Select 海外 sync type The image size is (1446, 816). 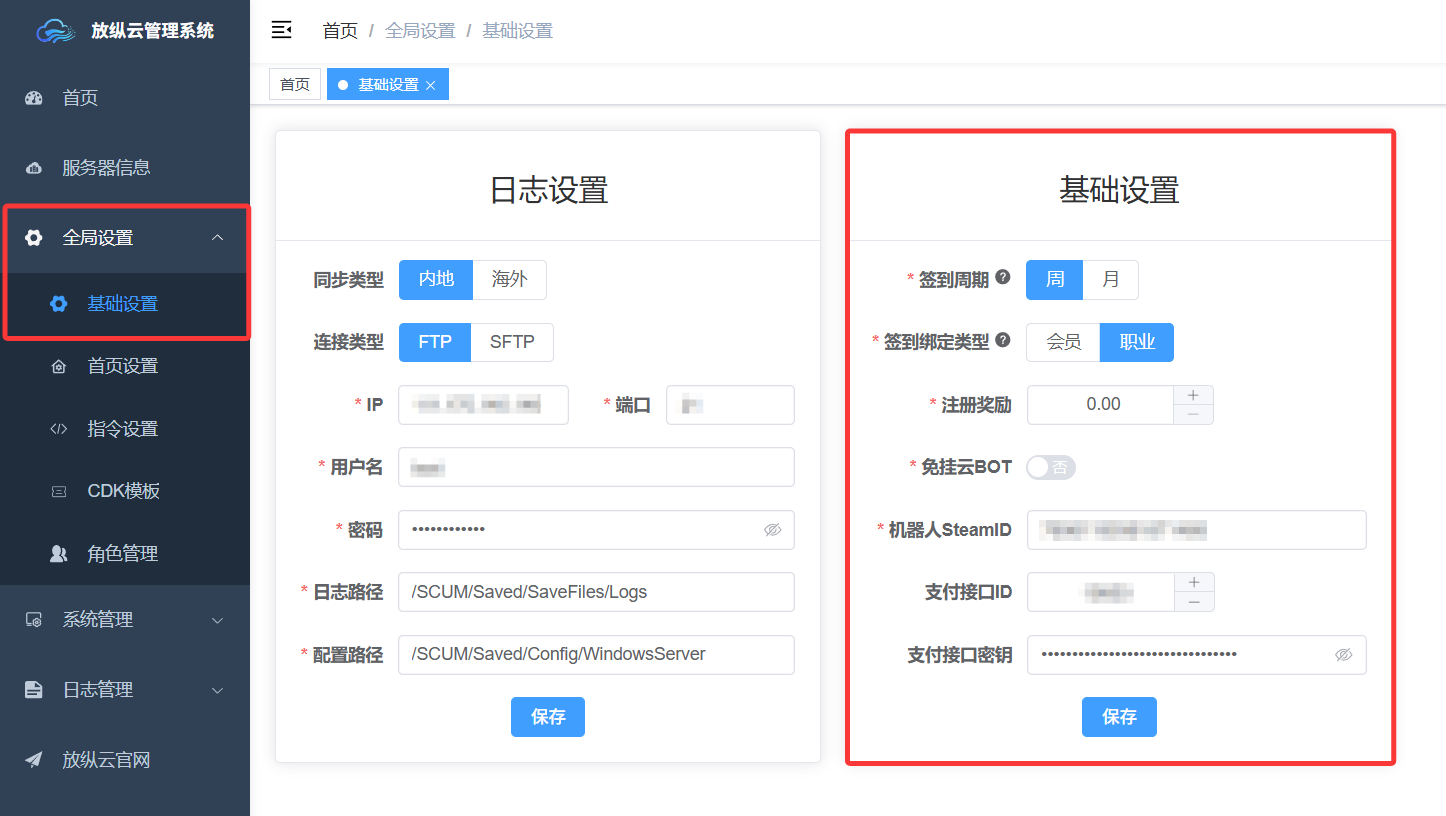[x=510, y=280]
